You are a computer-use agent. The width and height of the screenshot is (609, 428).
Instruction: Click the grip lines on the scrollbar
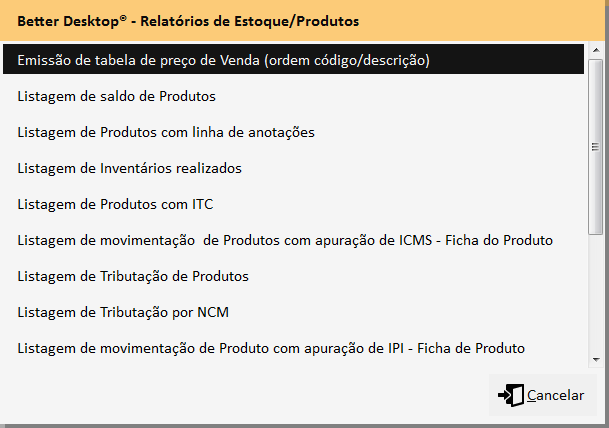click(595, 145)
